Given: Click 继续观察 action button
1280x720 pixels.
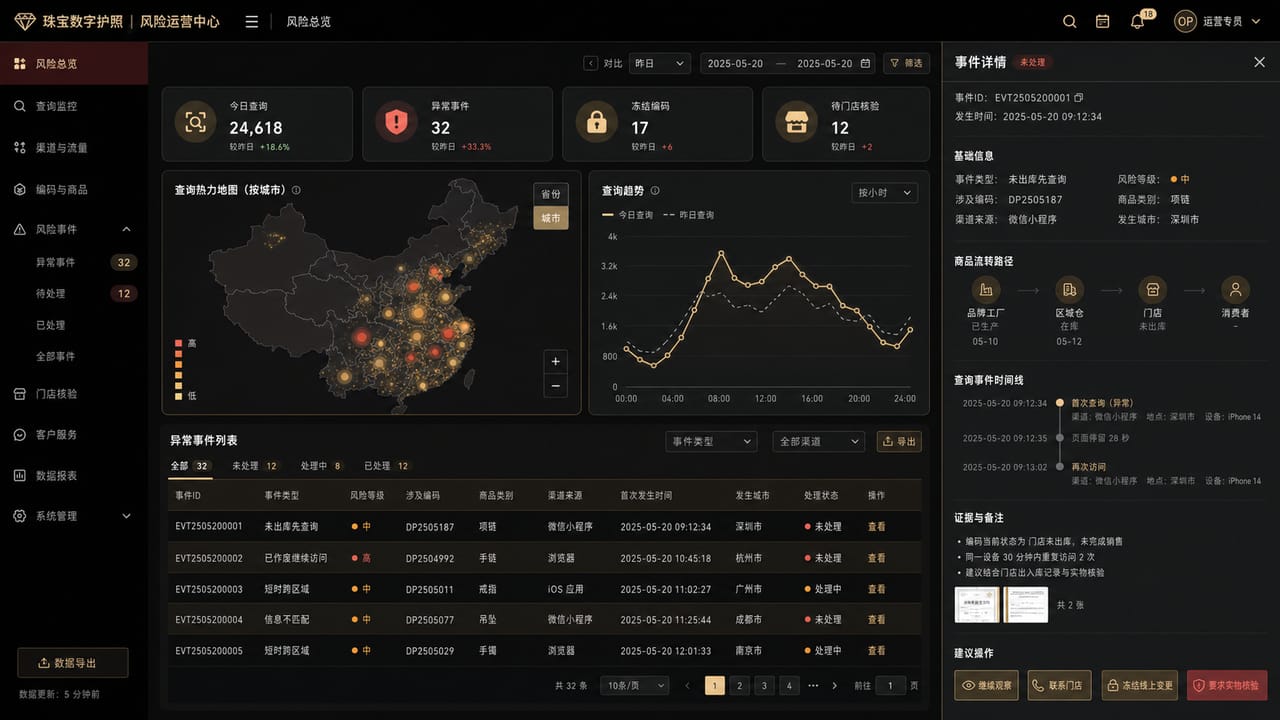Looking at the screenshot, I should pyautogui.click(x=986, y=685).
